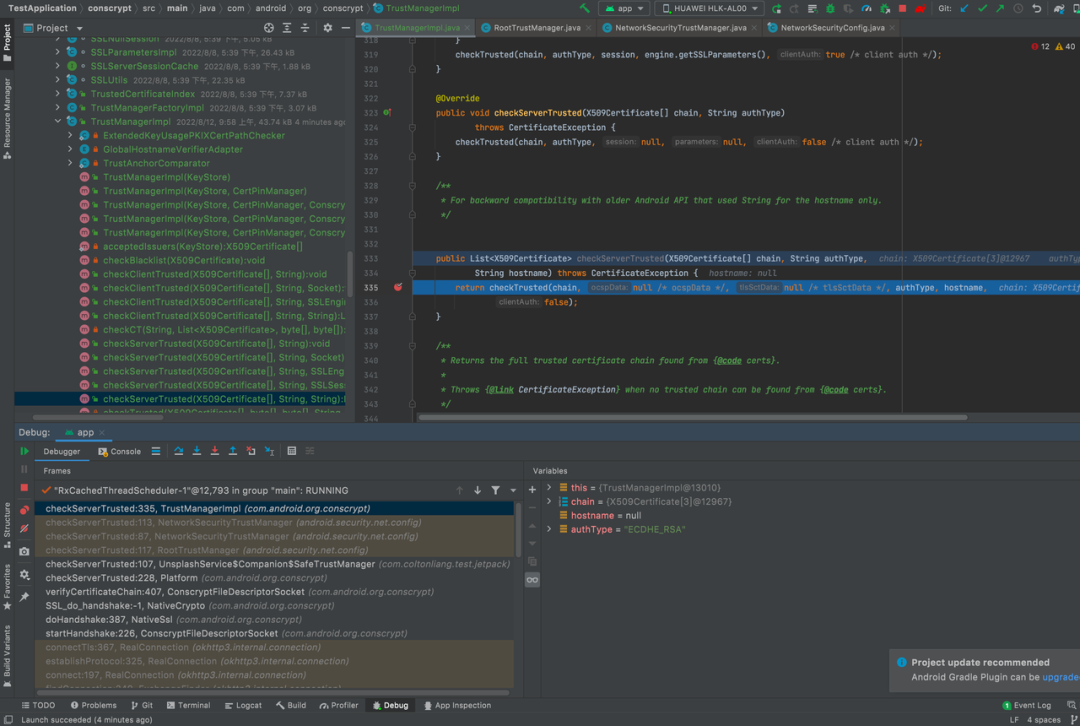Click the upgrade link in notification
This screenshot has width=1080, height=726.
[1061, 677]
